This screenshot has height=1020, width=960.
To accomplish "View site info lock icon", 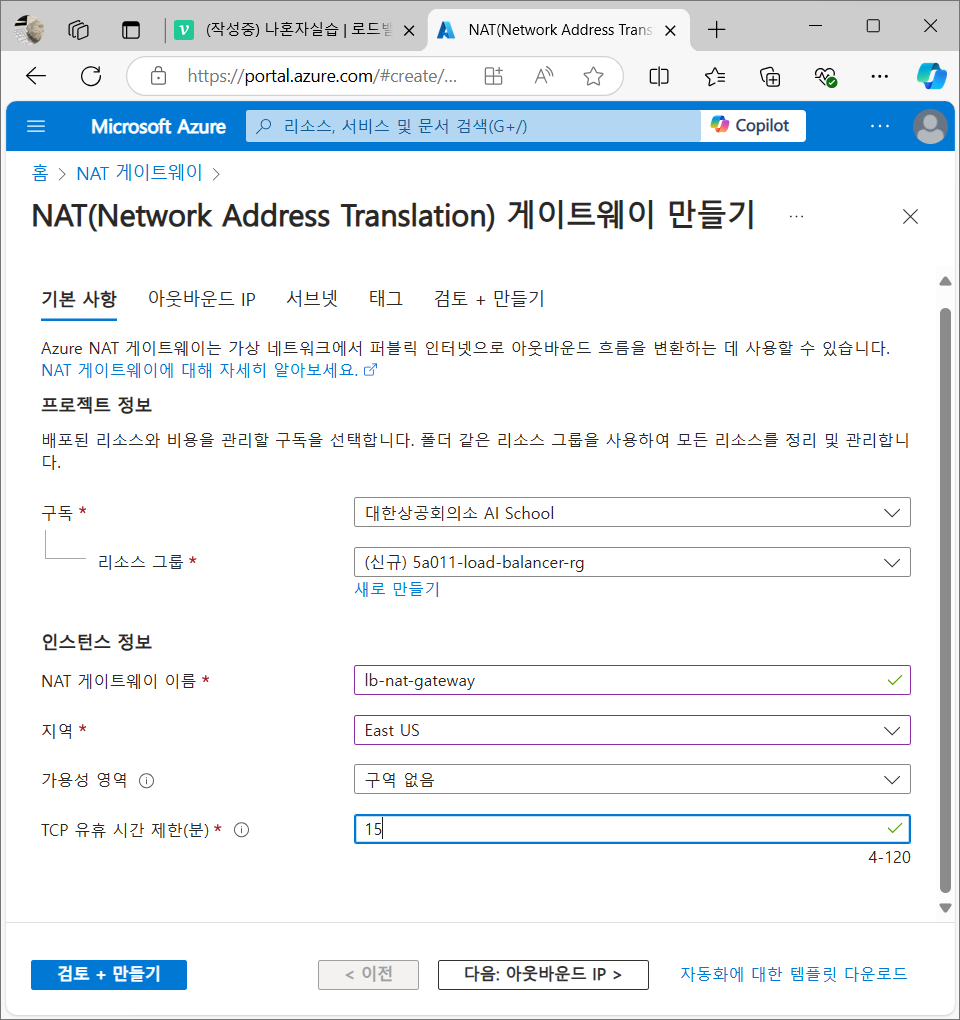I will [158, 76].
